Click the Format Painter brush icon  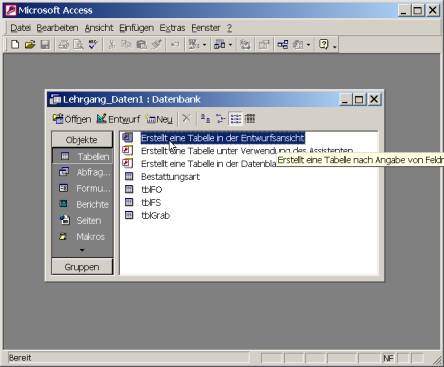point(156,44)
